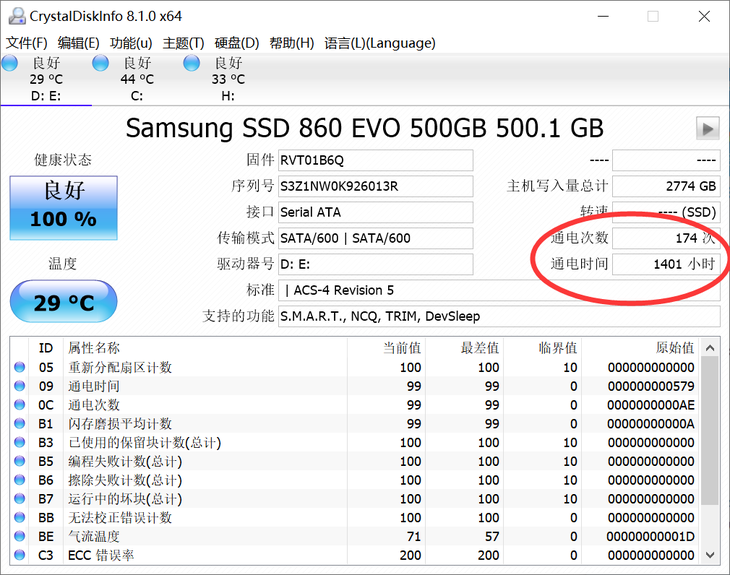Click the status dot for attribute 09
The image size is (730, 575).
[x=20, y=386]
